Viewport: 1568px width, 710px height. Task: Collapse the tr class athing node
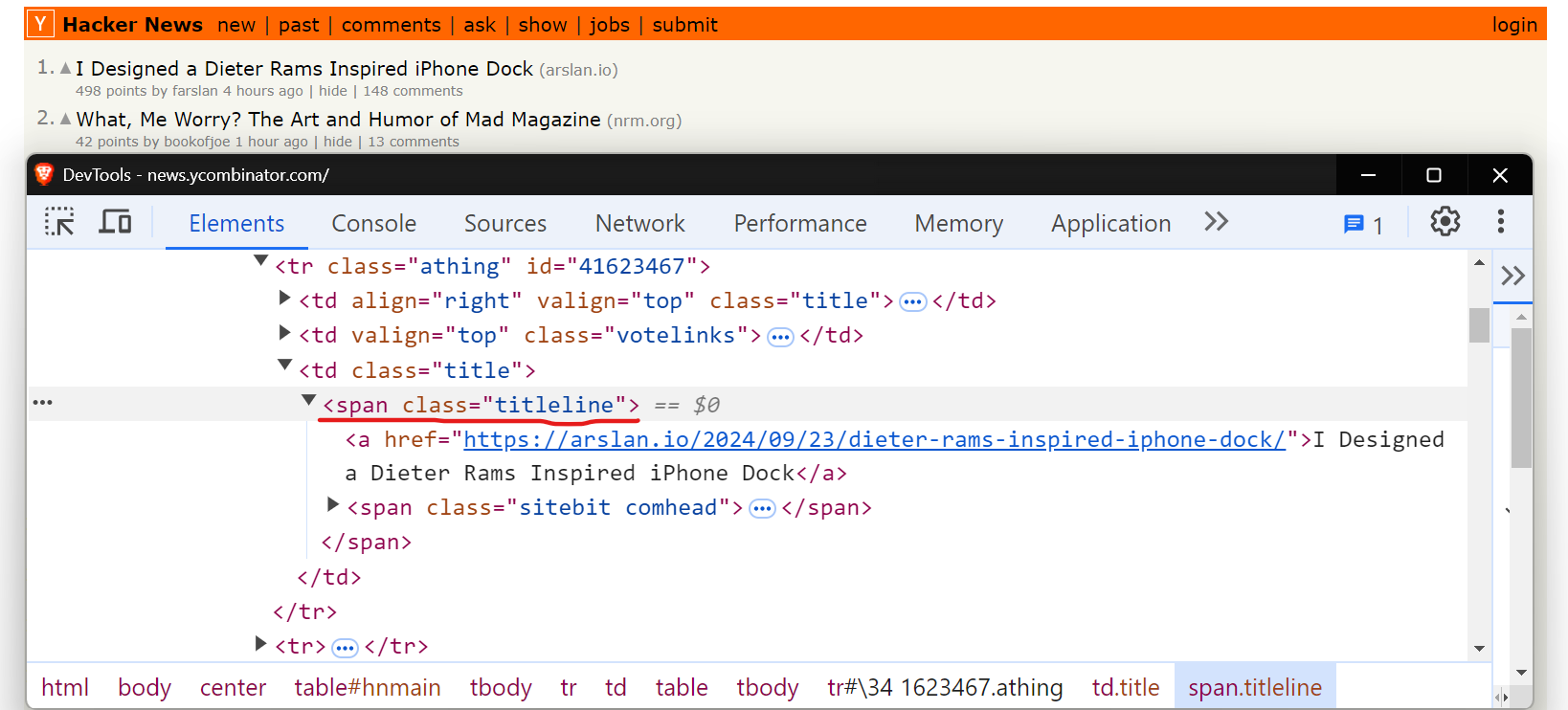[260, 260]
